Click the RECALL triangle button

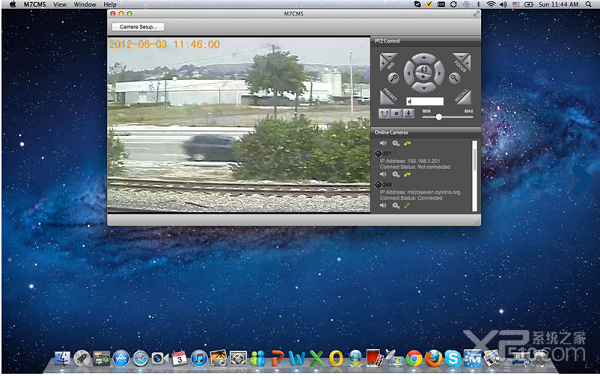click(x=463, y=96)
